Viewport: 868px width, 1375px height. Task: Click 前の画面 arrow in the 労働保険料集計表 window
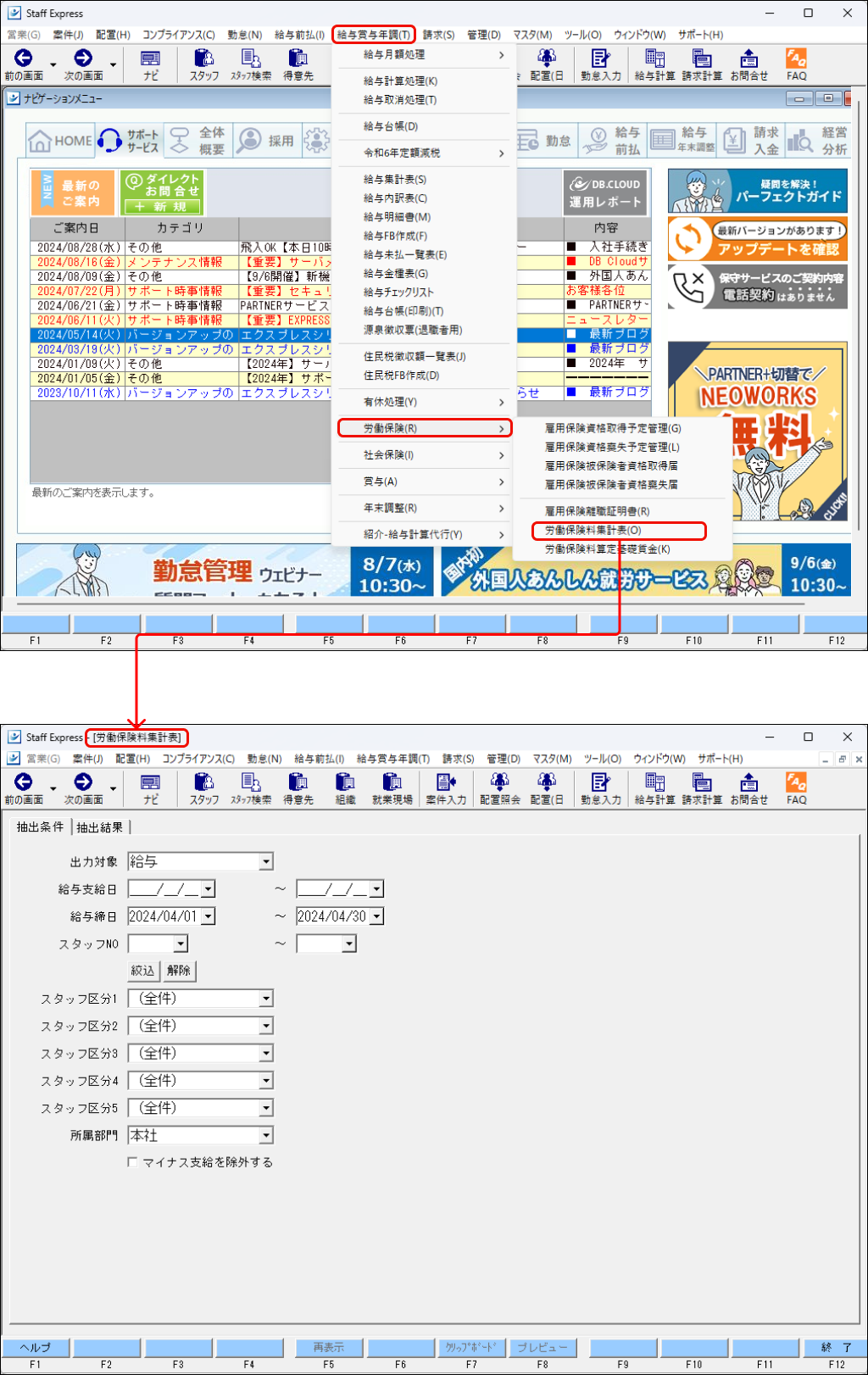pyautogui.click(x=24, y=788)
